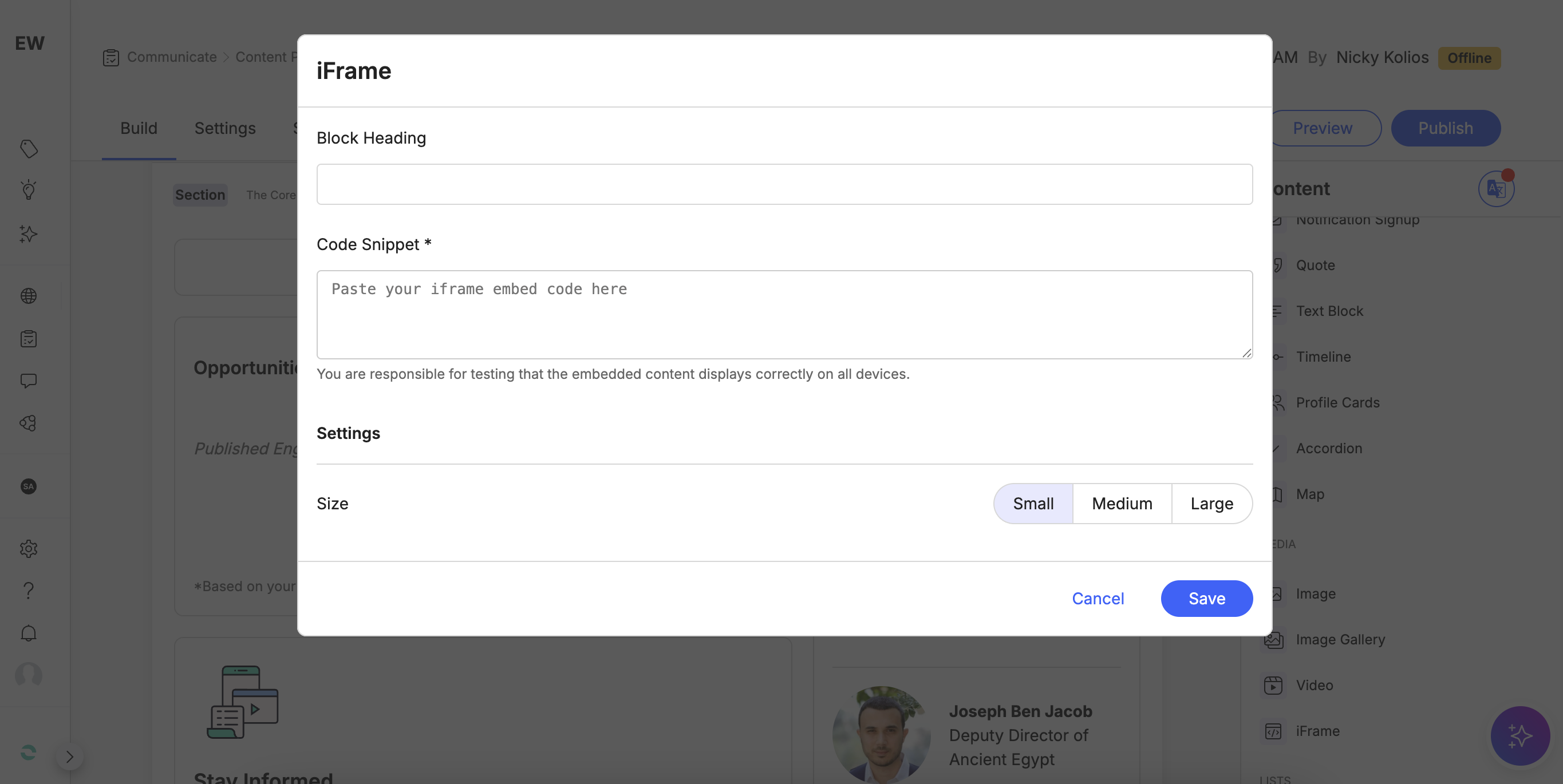Click the globe icon in the left sidebar
This screenshot has width=1563, height=784.
(x=29, y=295)
